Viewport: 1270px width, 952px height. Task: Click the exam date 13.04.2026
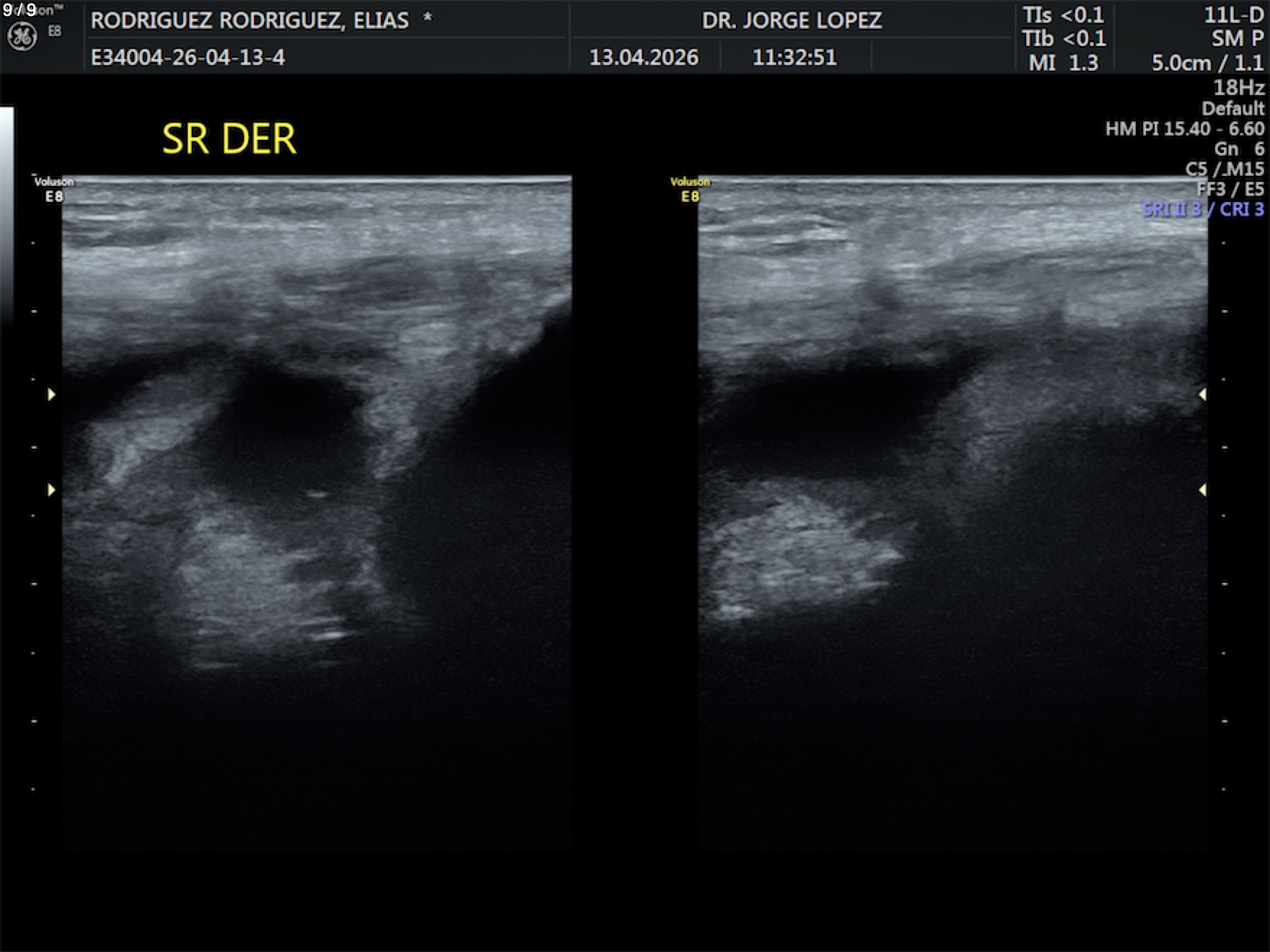click(x=644, y=57)
